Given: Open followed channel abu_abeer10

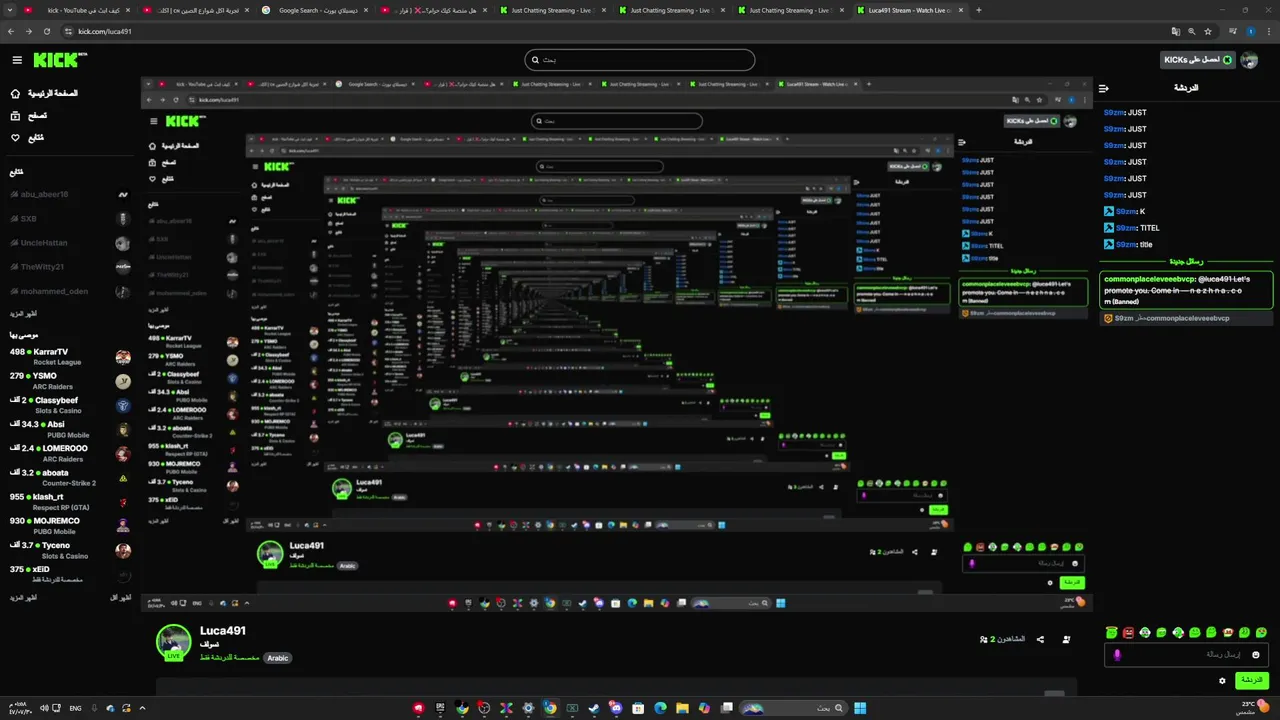Looking at the screenshot, I should click(x=70, y=194).
